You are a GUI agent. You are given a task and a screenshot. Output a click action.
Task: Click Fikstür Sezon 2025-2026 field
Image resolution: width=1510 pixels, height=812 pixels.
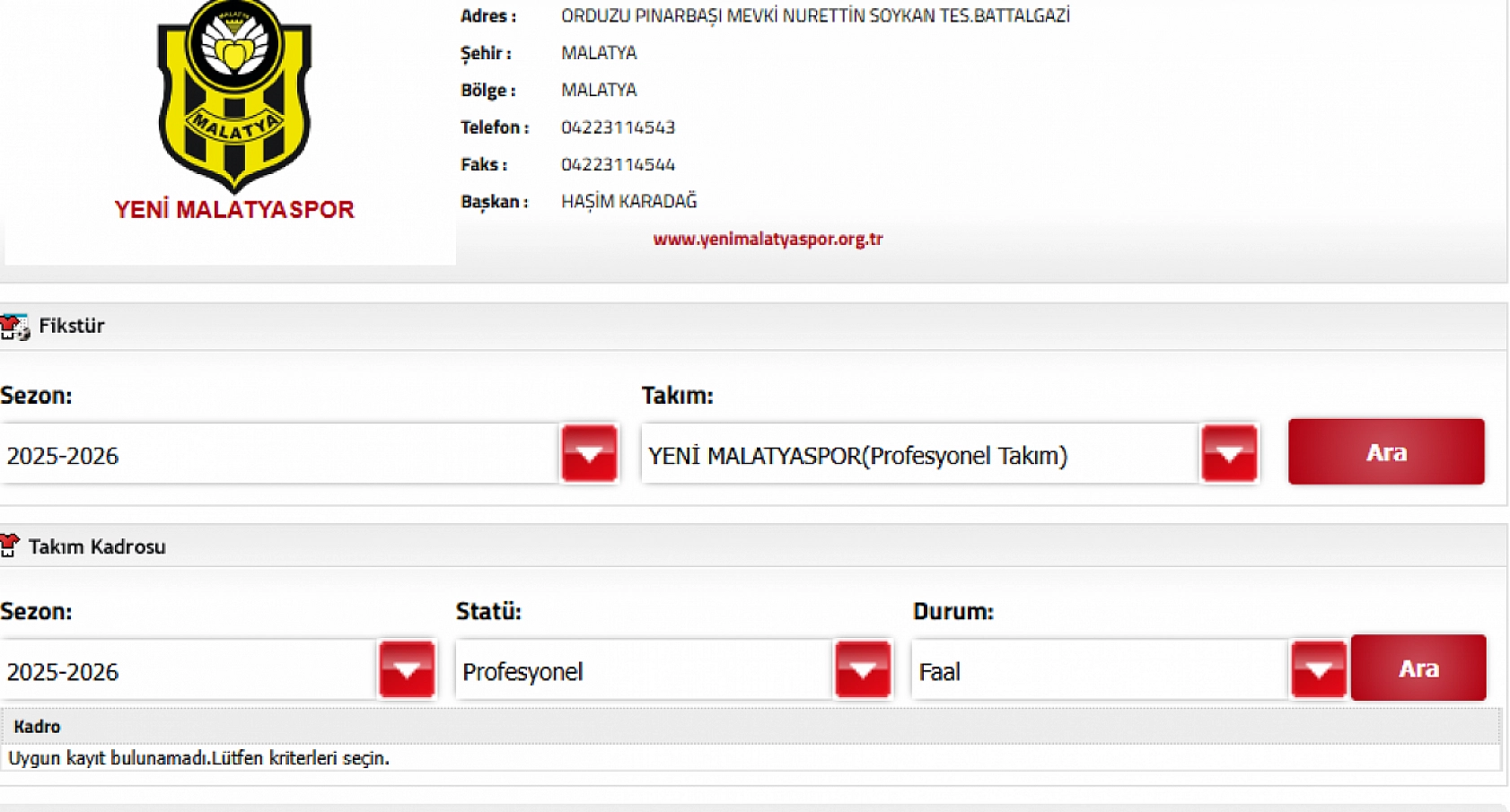click(279, 455)
